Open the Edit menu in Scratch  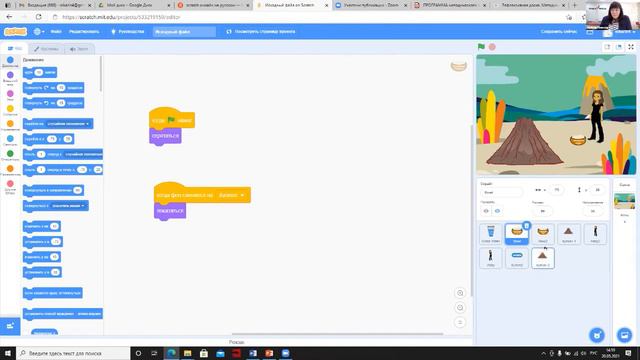click(x=84, y=31)
